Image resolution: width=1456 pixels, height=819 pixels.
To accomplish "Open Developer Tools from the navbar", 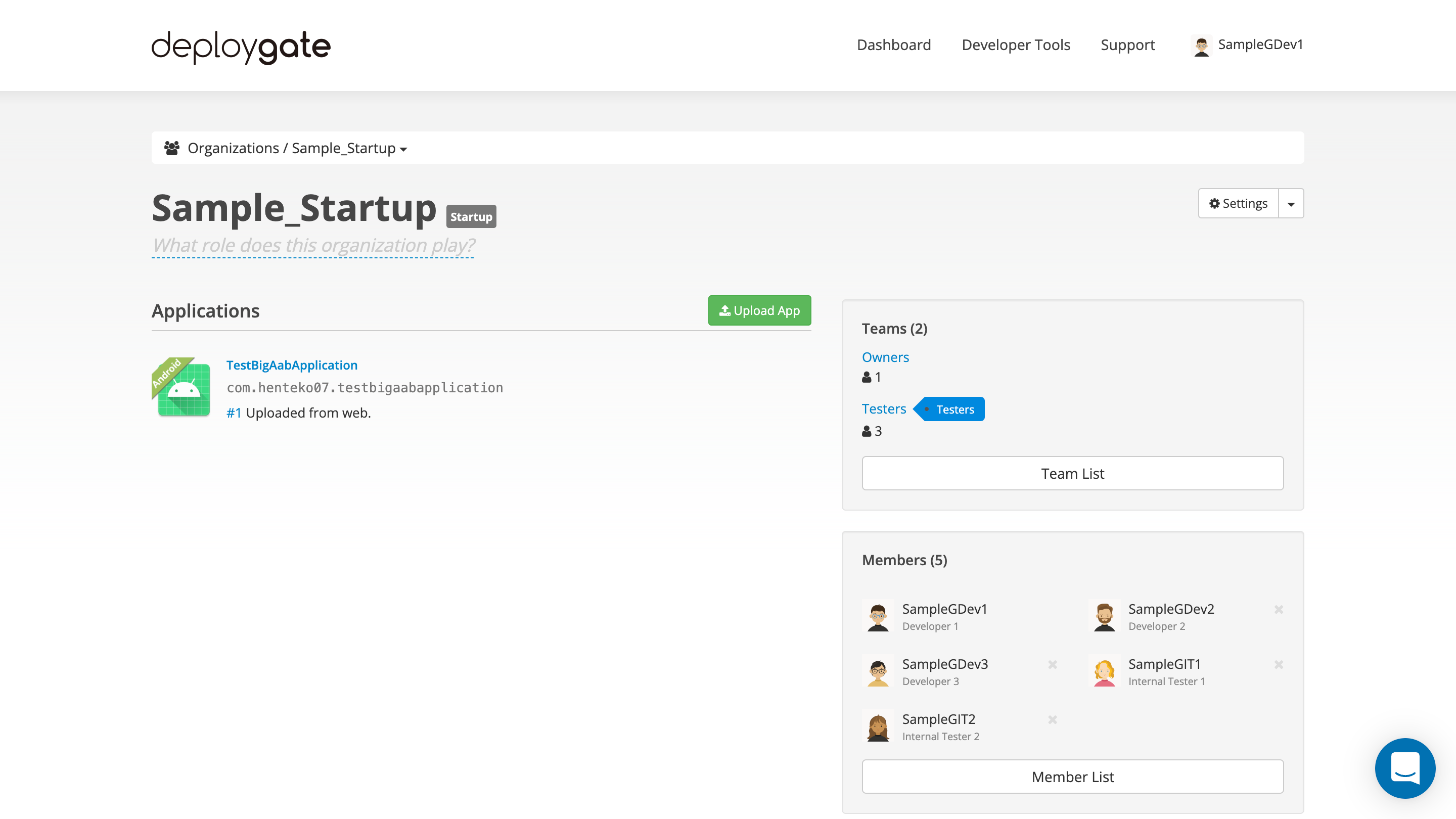I will (x=1016, y=44).
